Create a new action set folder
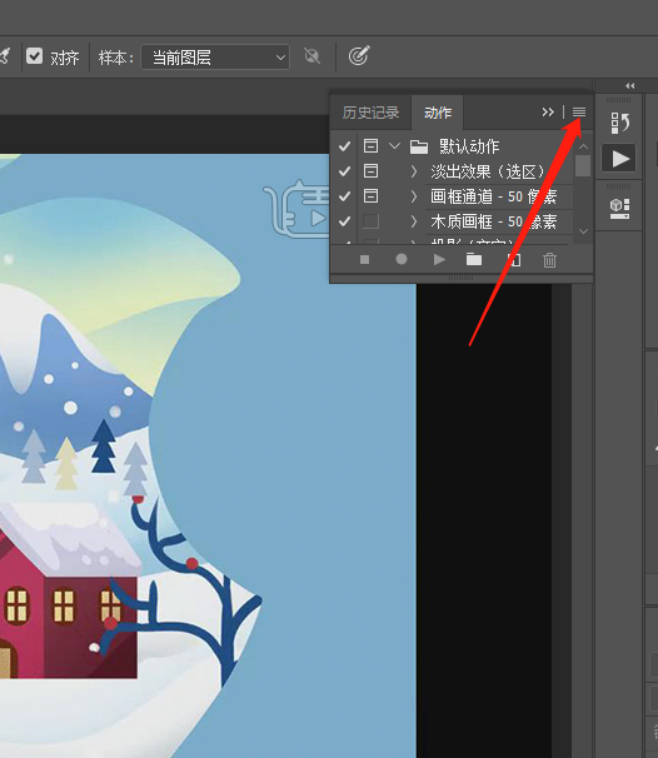Viewport: 658px width, 758px height. pos(474,260)
